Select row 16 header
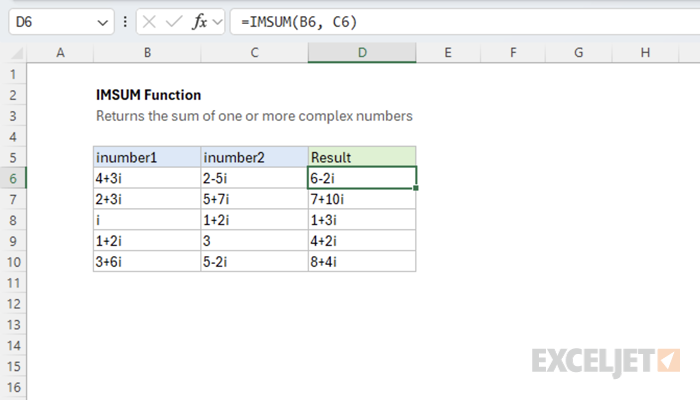700x400 pixels. pyautogui.click(x=13, y=387)
